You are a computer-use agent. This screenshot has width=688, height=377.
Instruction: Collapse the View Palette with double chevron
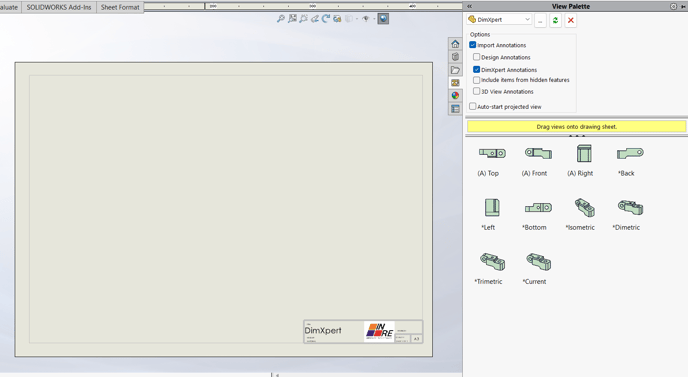point(469,6)
